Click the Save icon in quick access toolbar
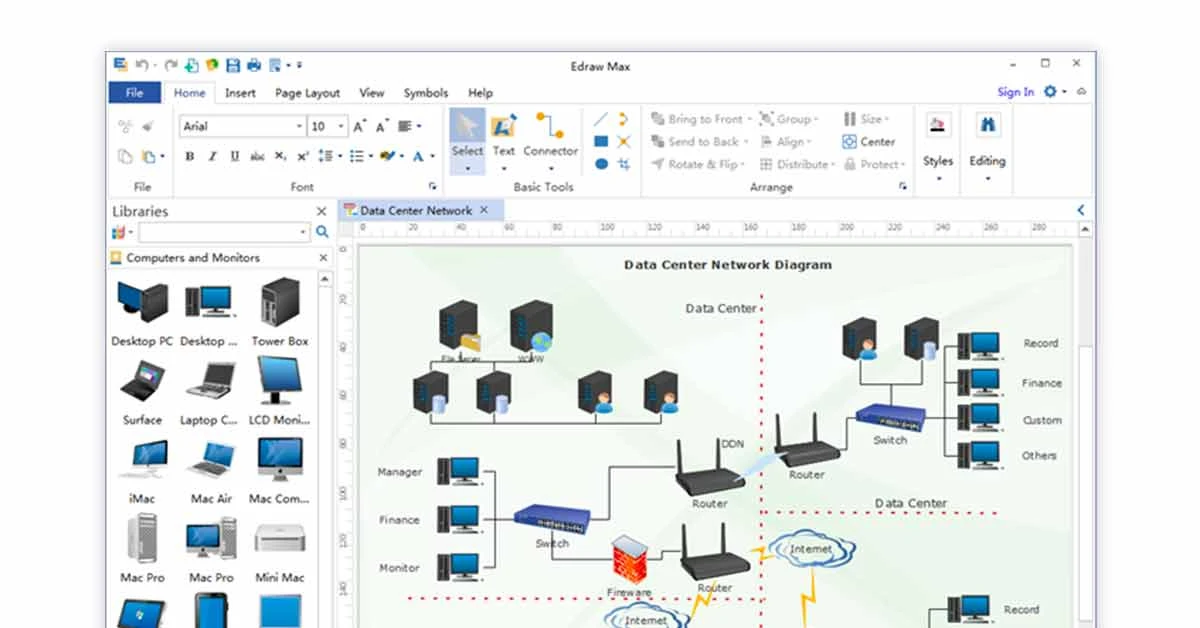The height and width of the screenshot is (628, 1200). click(233, 65)
